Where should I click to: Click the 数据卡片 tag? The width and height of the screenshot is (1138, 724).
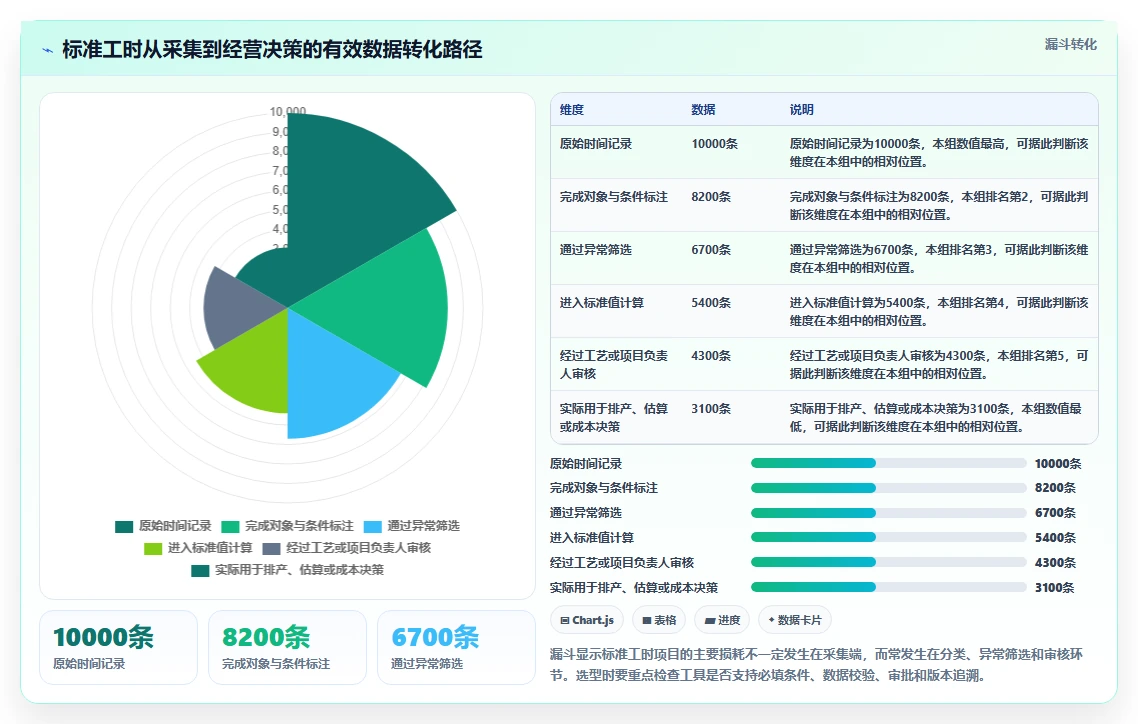[x=795, y=620]
